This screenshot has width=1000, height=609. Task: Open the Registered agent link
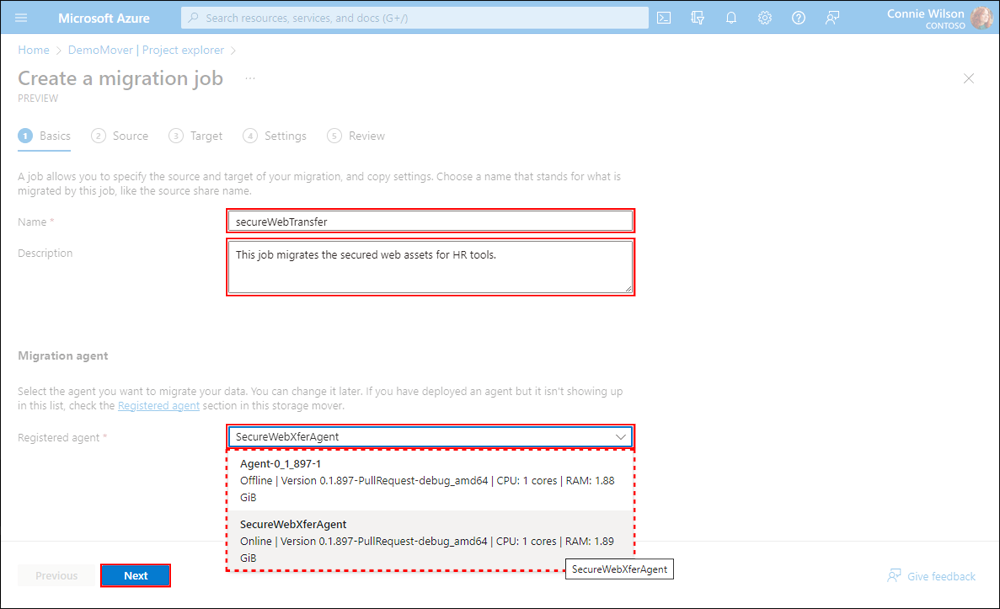(x=159, y=406)
